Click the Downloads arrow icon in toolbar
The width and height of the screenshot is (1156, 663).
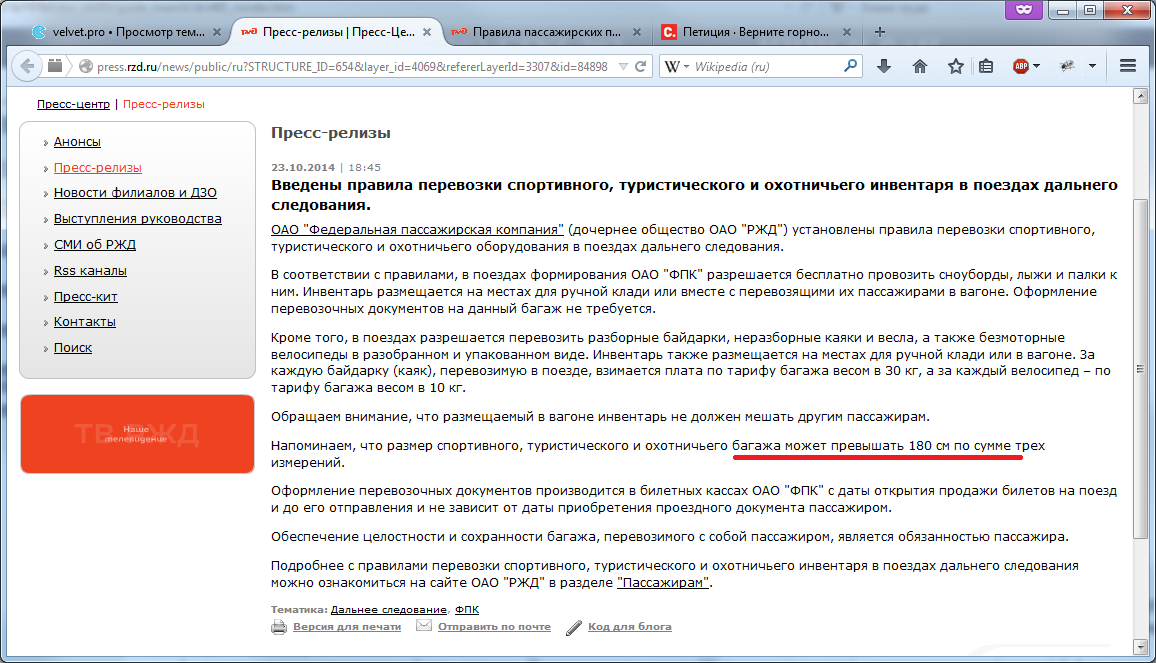point(884,66)
